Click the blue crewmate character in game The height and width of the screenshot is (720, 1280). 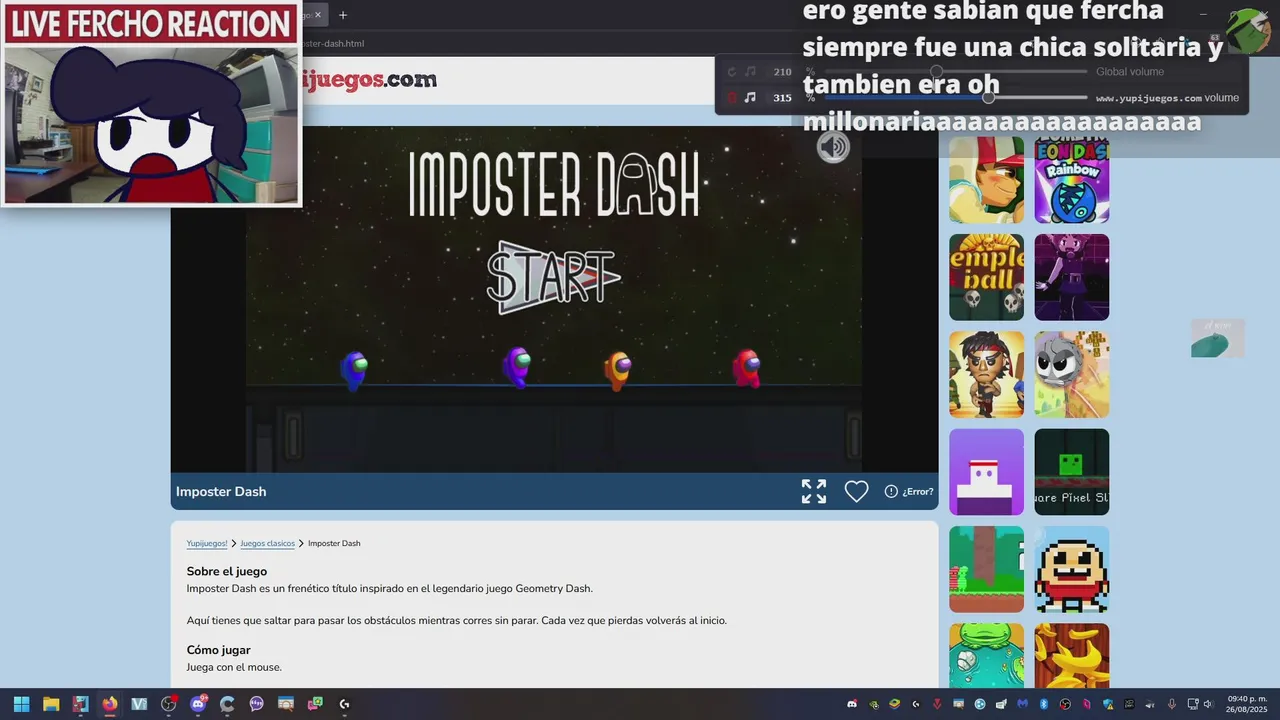pos(355,369)
